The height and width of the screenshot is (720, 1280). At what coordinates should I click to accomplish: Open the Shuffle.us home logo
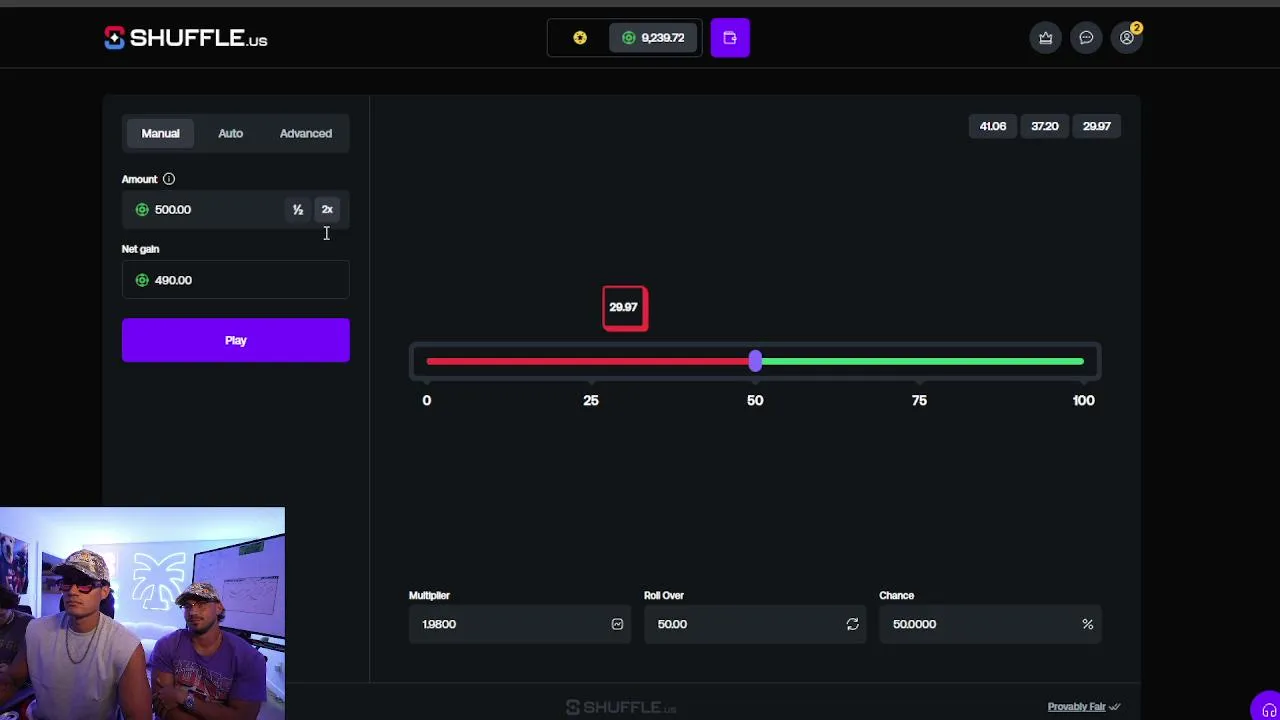185,38
